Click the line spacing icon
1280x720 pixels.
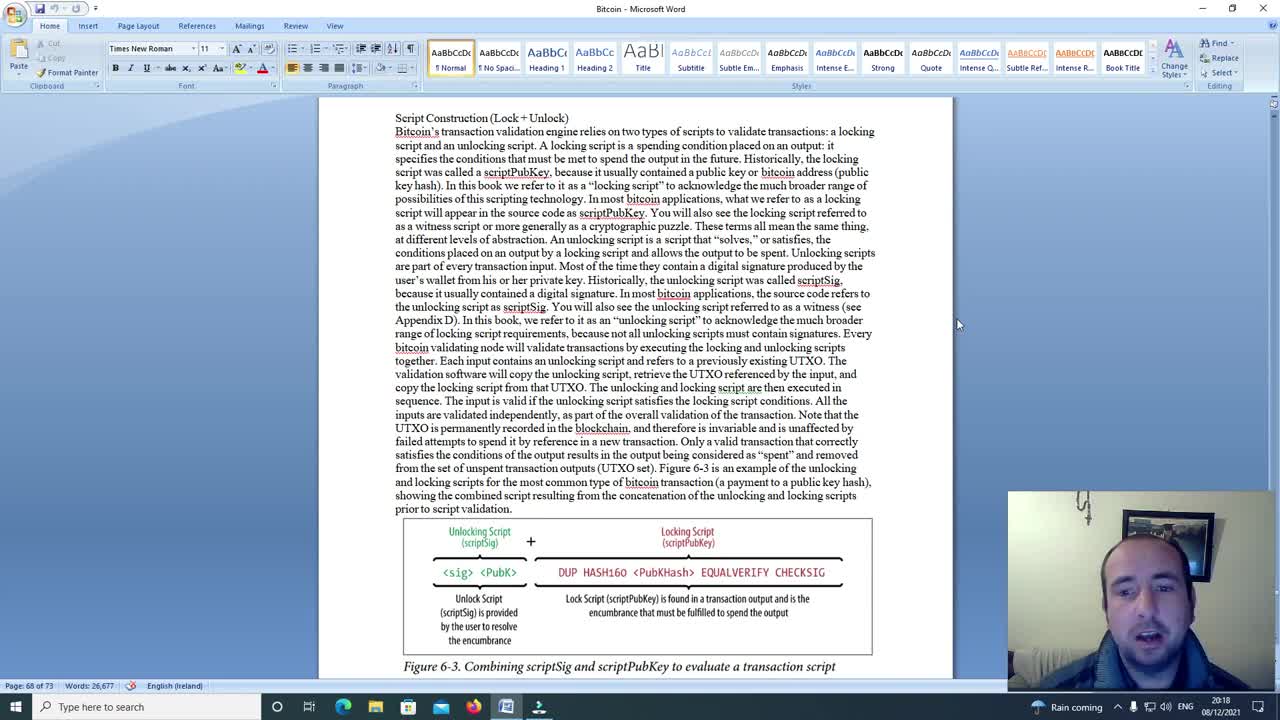click(x=358, y=68)
